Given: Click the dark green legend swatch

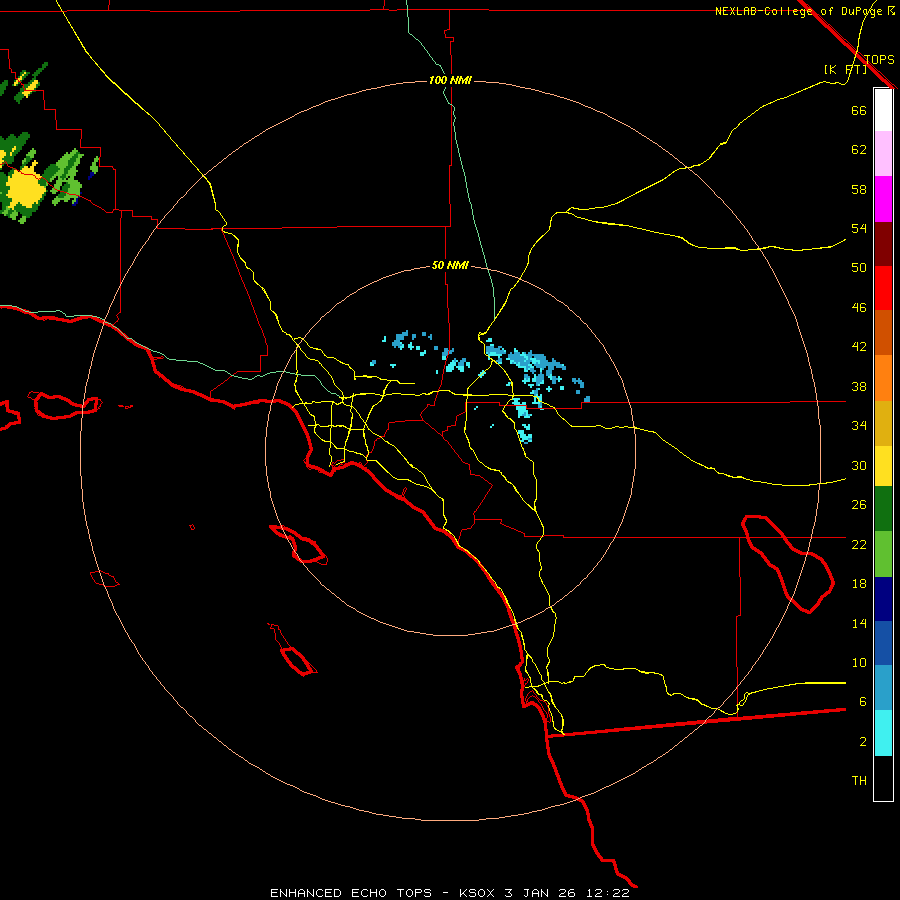Looking at the screenshot, I should point(883,509).
